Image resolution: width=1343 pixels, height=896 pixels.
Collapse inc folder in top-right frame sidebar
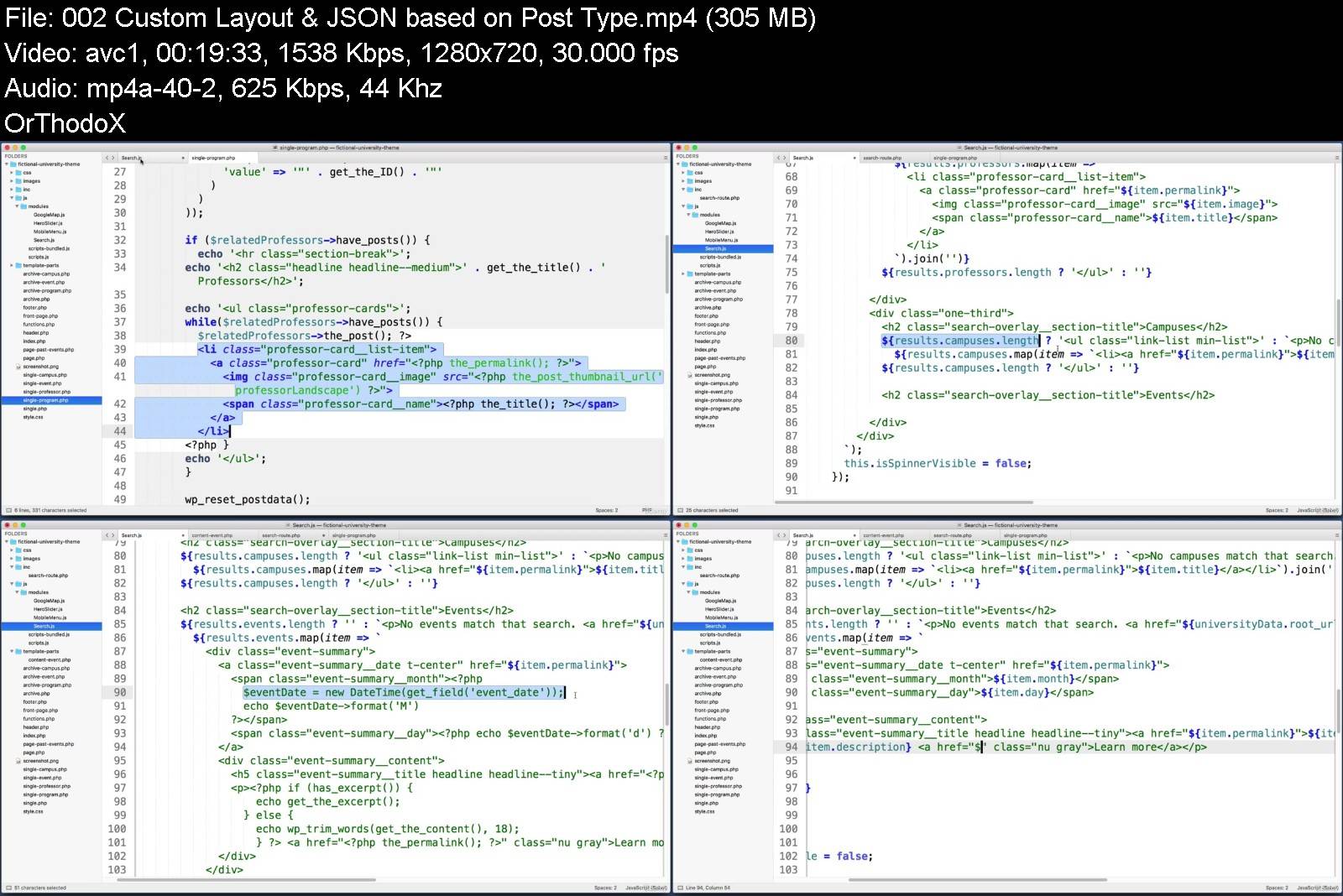click(684, 190)
